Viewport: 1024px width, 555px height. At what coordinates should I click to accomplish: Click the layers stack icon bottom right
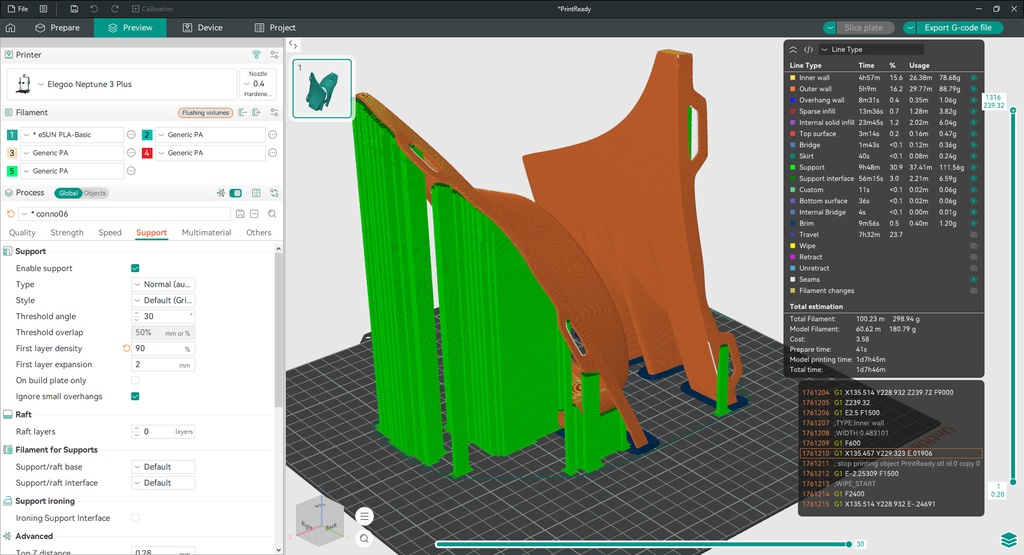coord(1008,539)
